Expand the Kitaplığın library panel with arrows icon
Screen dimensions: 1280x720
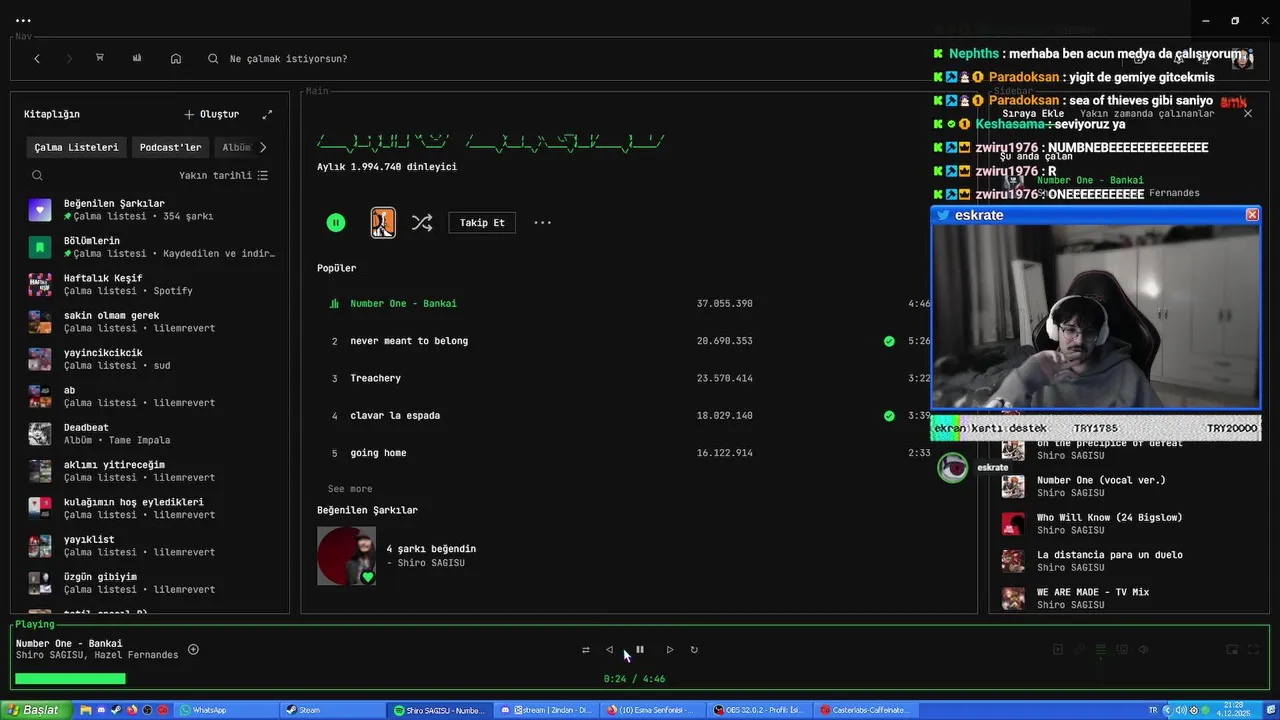click(x=267, y=114)
